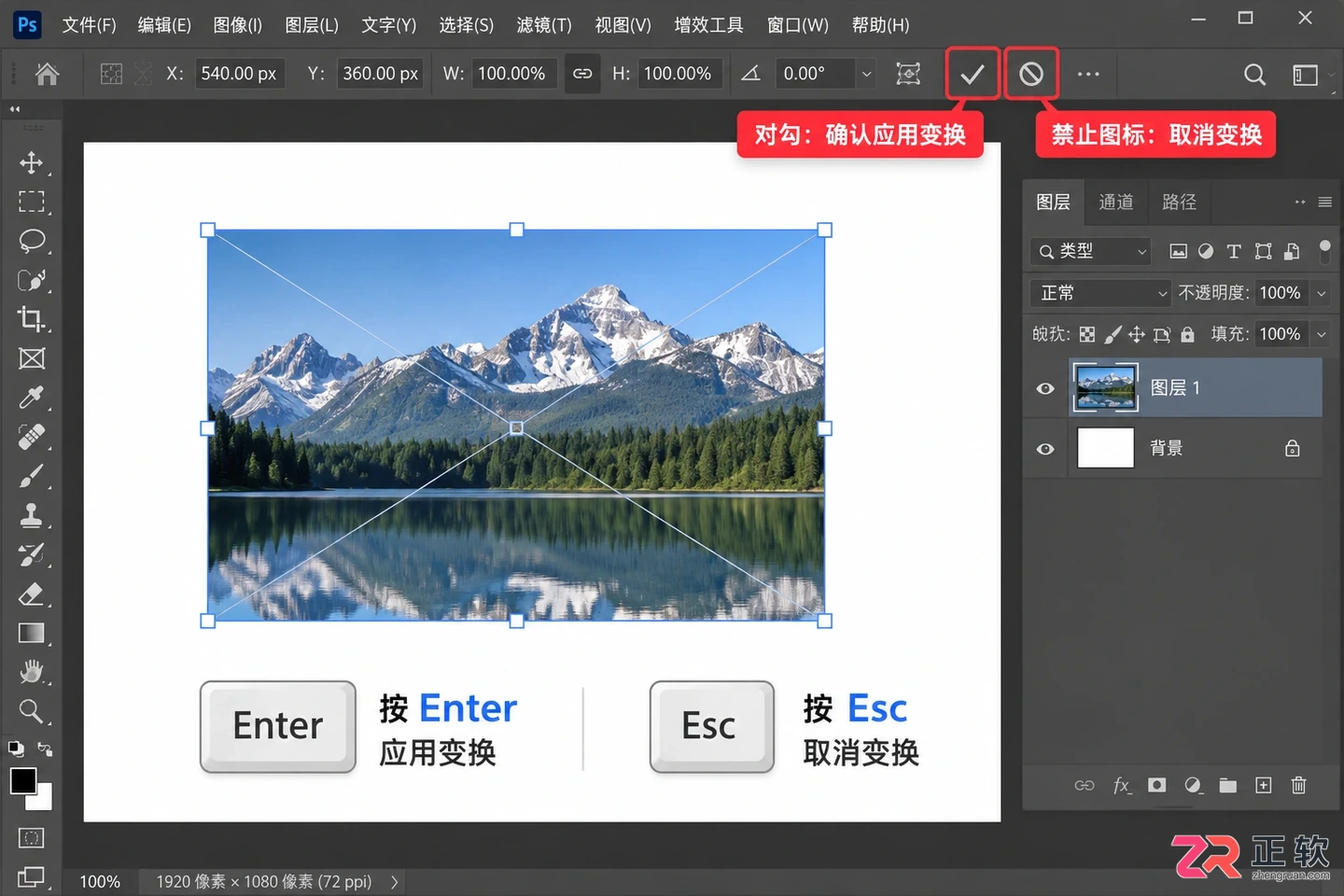Select the Lasso tool
1344x896 pixels.
click(31, 241)
